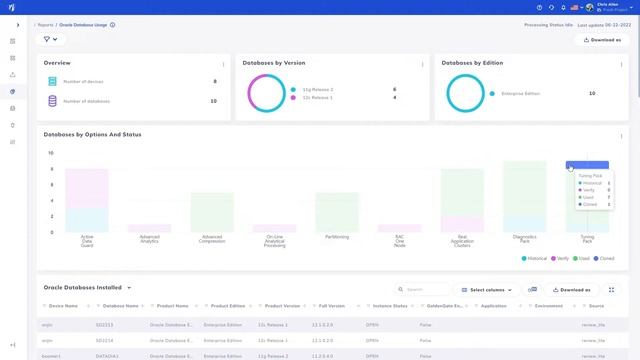The width and height of the screenshot is (640, 360).
Task: Sort by the Source column
Action: click(596, 306)
